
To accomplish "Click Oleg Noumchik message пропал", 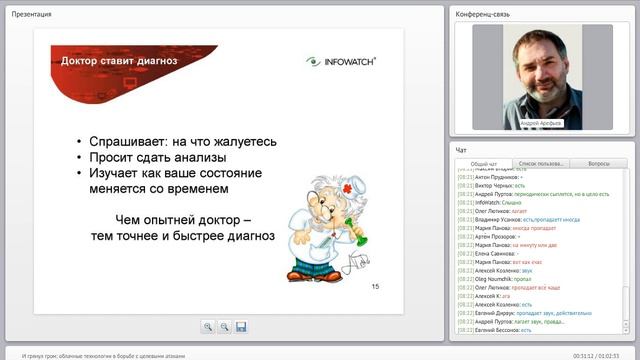I will tap(495, 279).
